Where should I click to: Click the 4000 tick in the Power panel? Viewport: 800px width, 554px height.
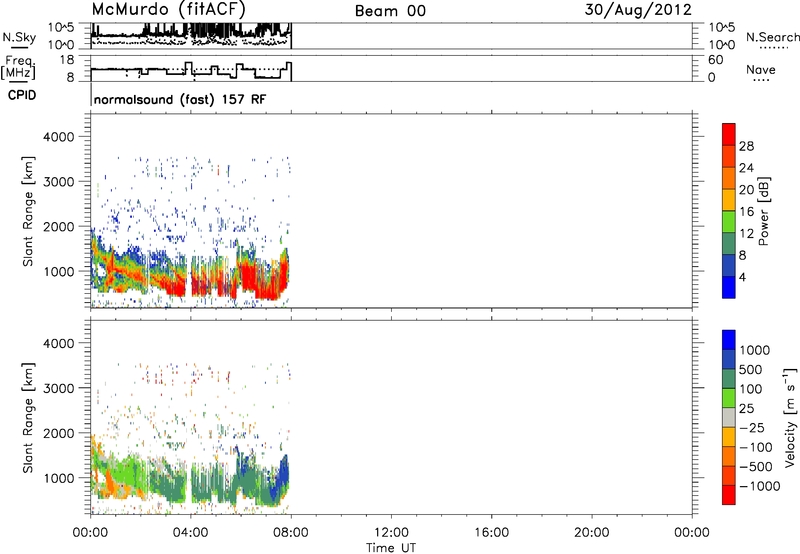(x=59, y=137)
